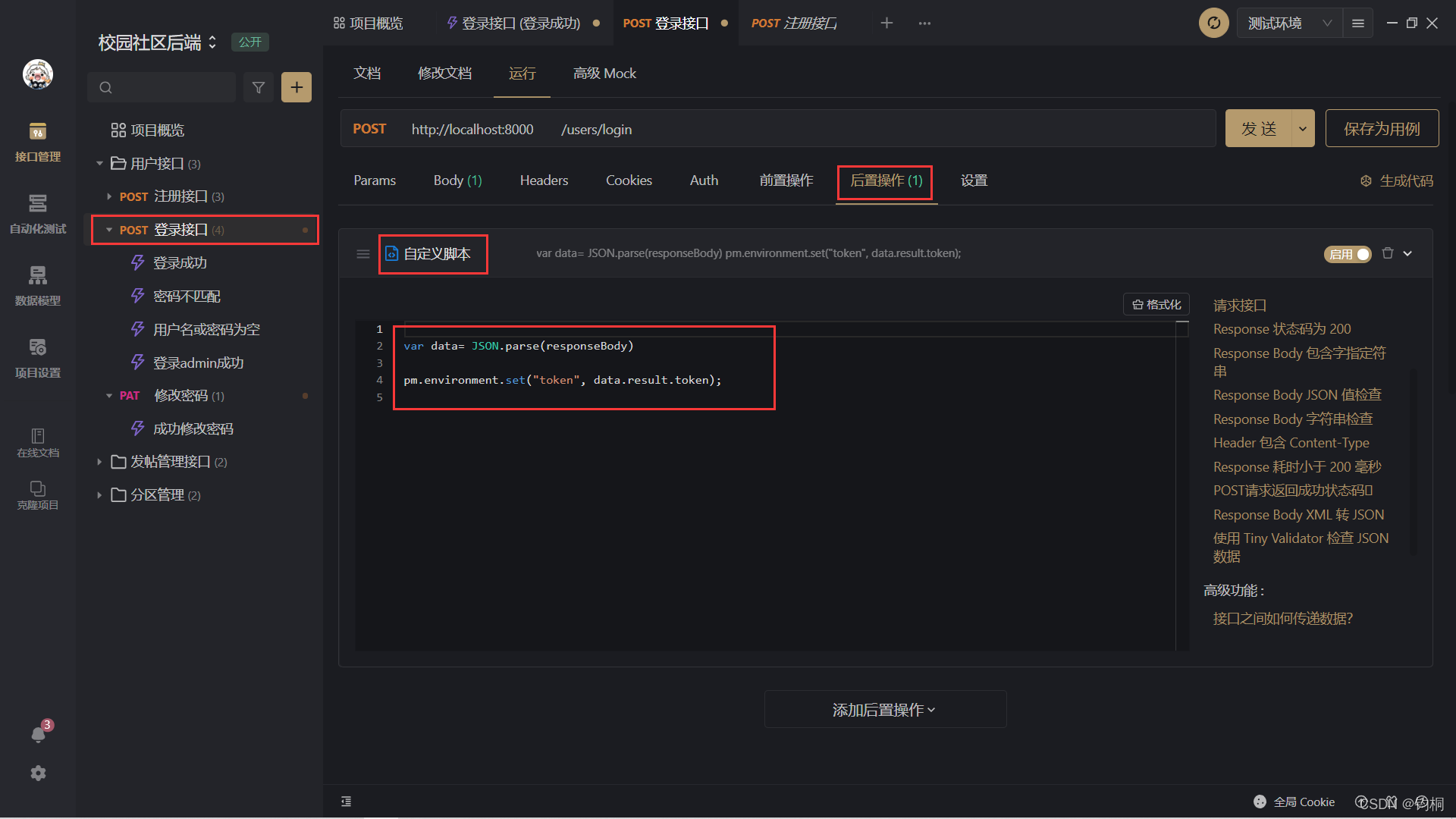Switch to the 高级 Mock tab
Screen dimensions: 1456x819
[x=604, y=74]
